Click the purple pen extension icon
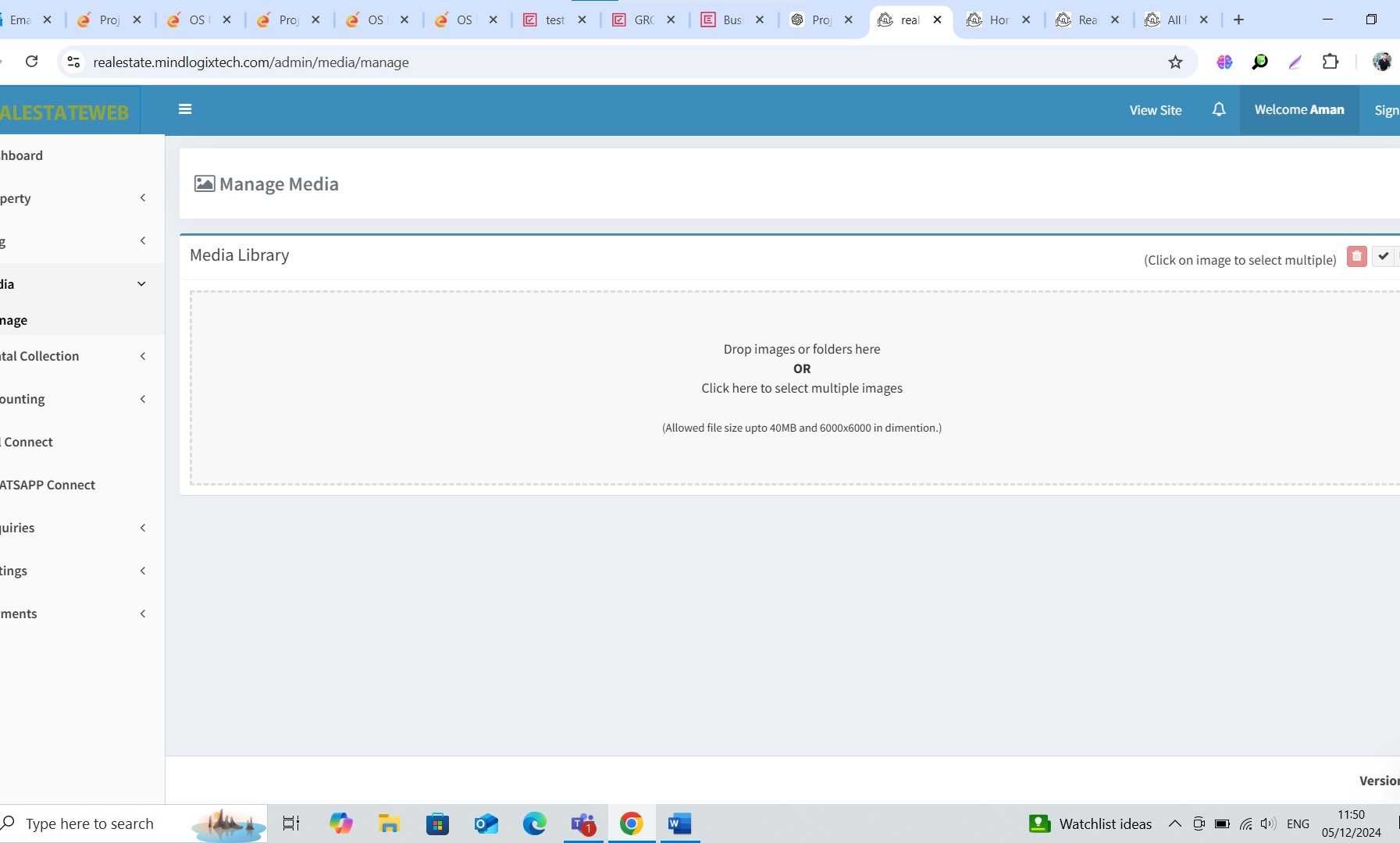 point(1295,62)
